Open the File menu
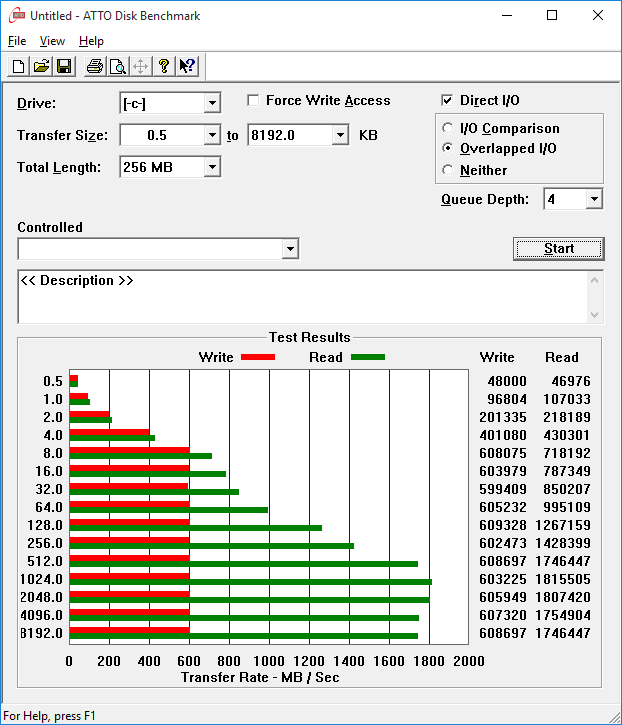Screen dimensions: 622x725 click(17, 41)
